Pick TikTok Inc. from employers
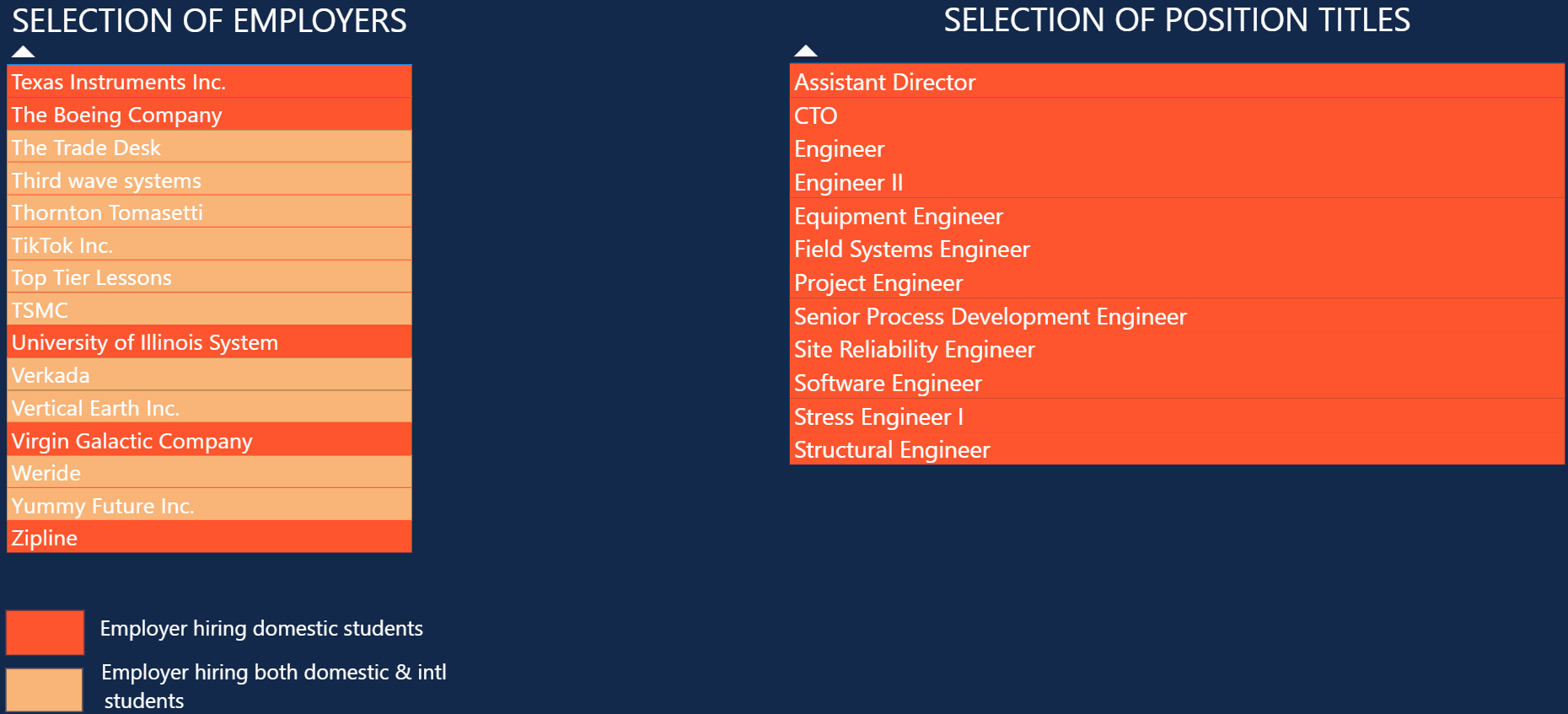The width and height of the screenshot is (1568, 714). point(209,245)
